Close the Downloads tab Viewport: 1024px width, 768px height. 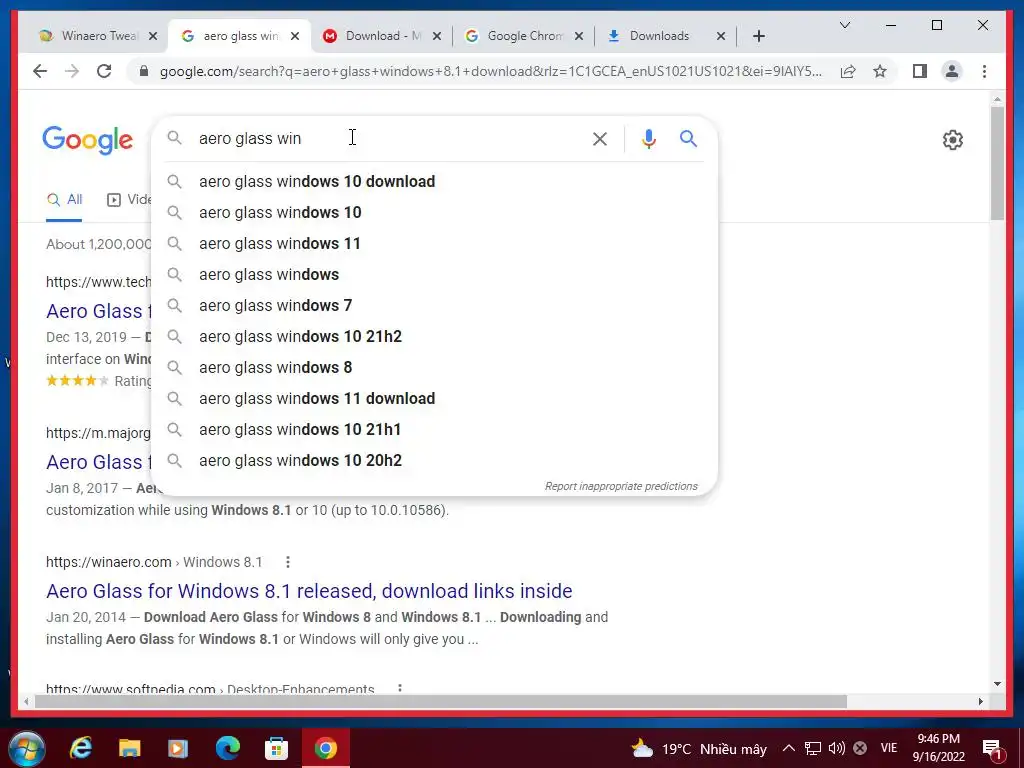pyautogui.click(x=721, y=36)
